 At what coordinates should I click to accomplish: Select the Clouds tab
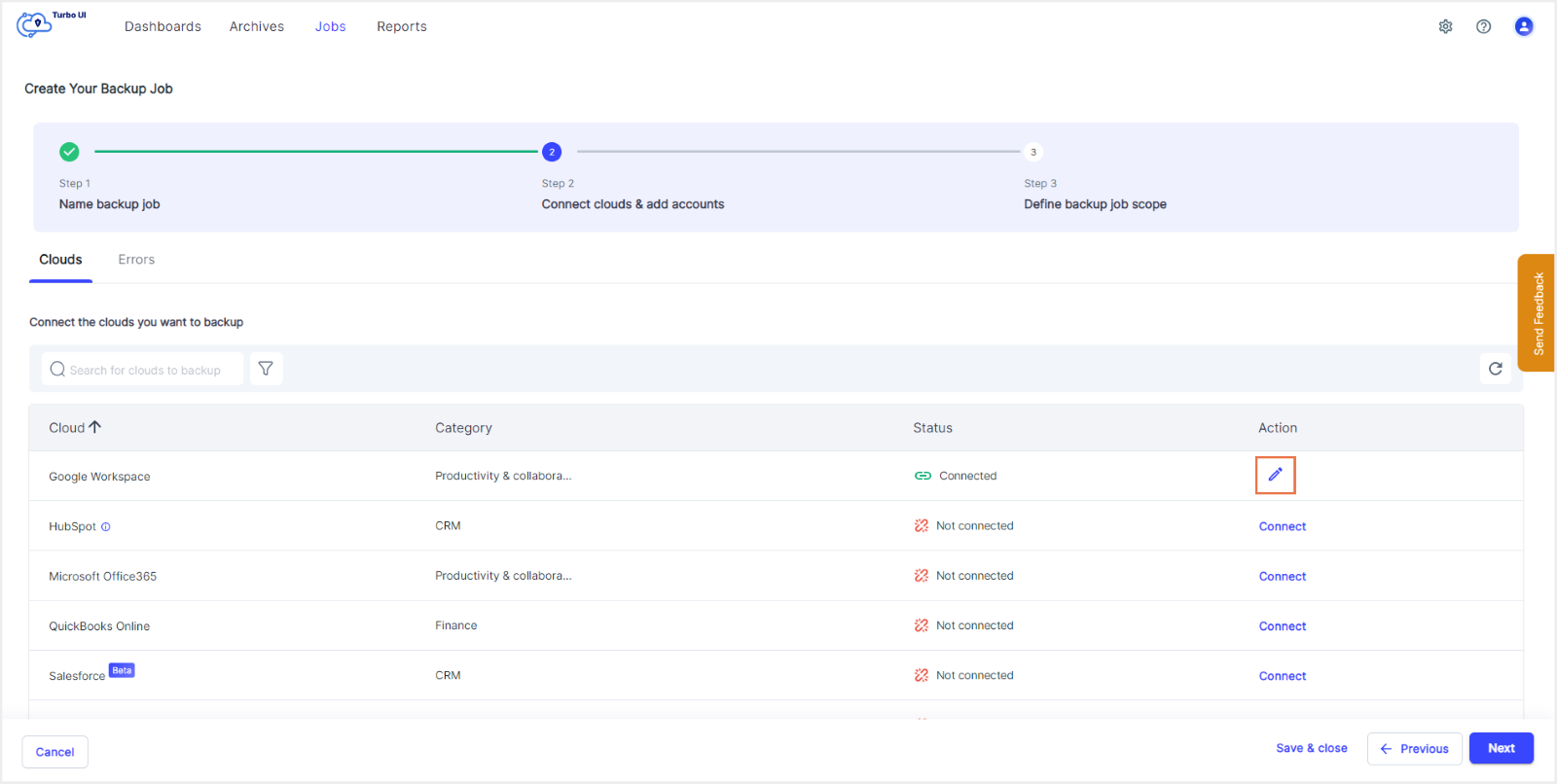pyautogui.click(x=60, y=260)
